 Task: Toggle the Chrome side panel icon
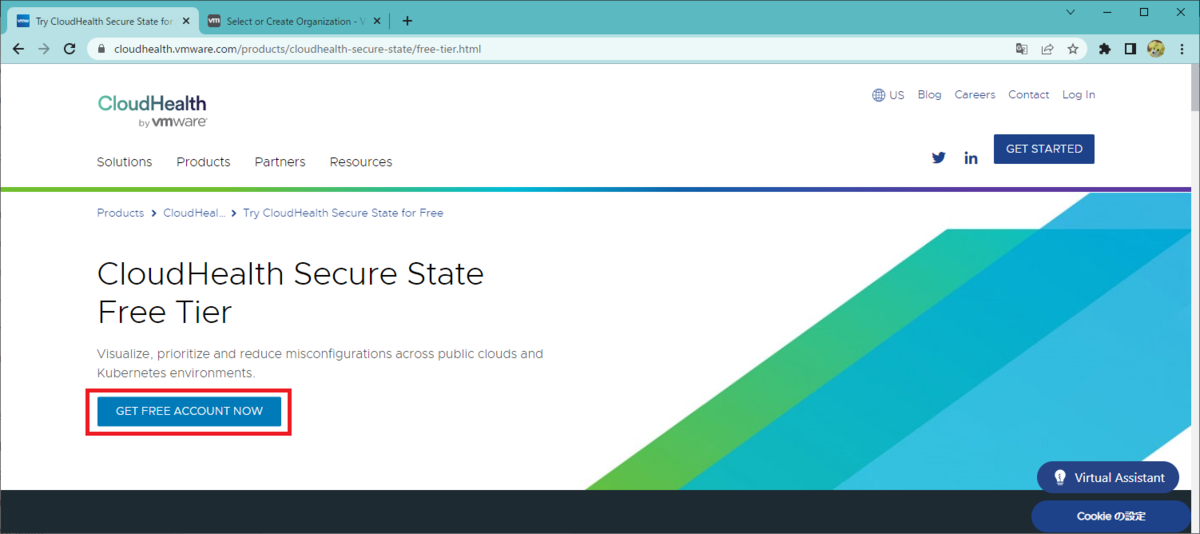click(x=1131, y=48)
